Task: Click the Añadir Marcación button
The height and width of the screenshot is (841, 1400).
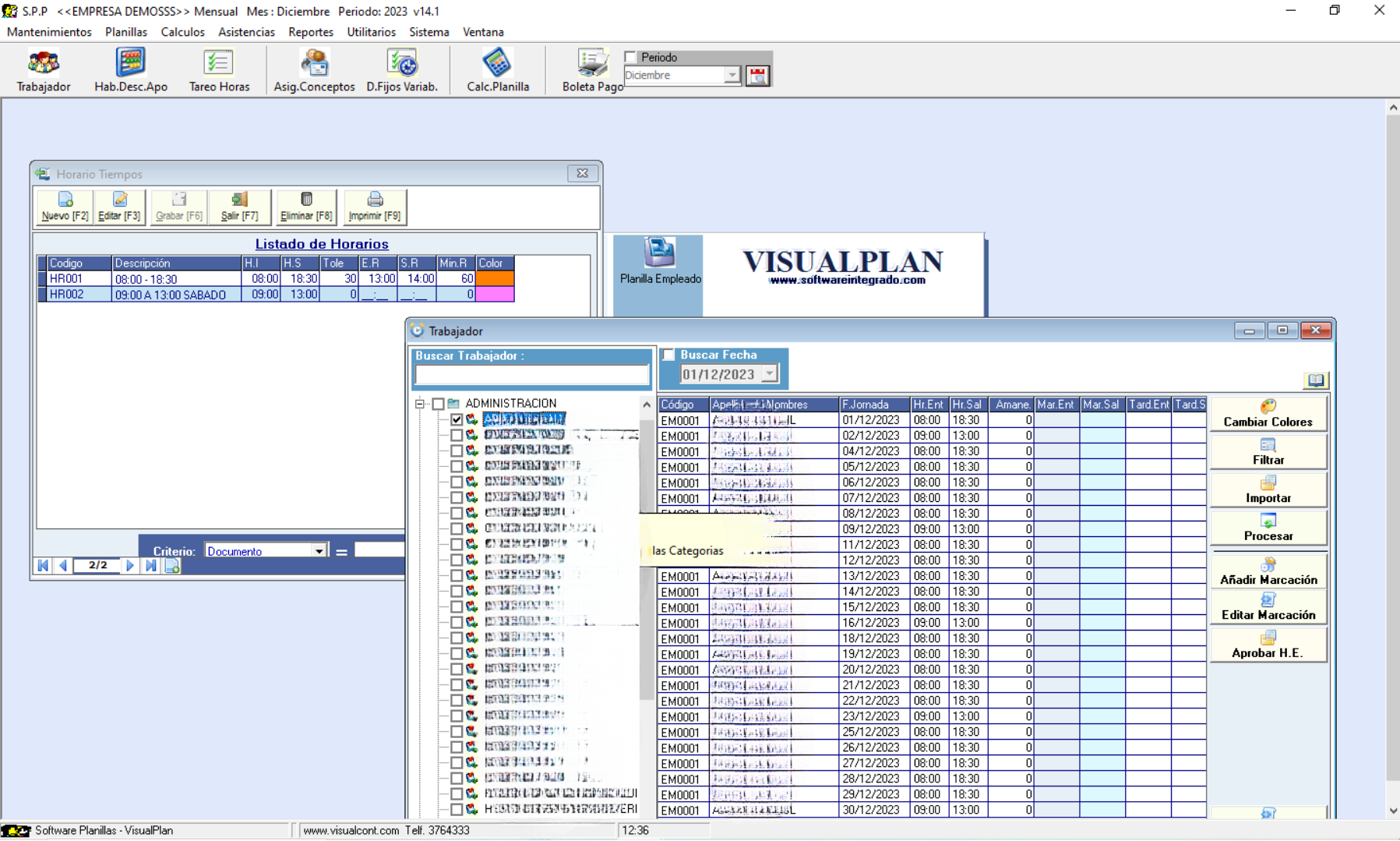Action: (1268, 571)
